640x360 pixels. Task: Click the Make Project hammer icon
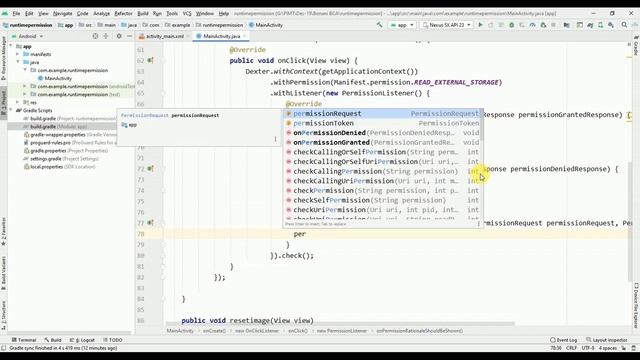[x=380, y=25]
